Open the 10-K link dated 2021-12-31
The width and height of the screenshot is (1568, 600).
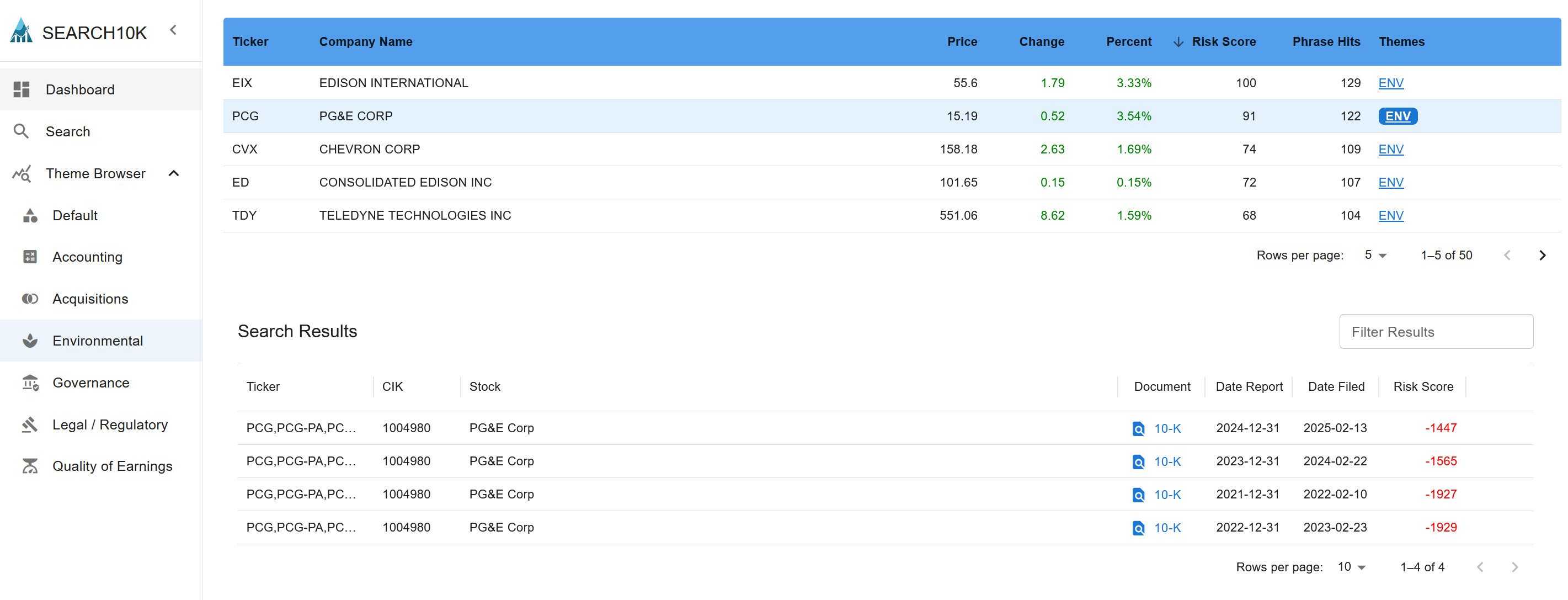(1167, 494)
